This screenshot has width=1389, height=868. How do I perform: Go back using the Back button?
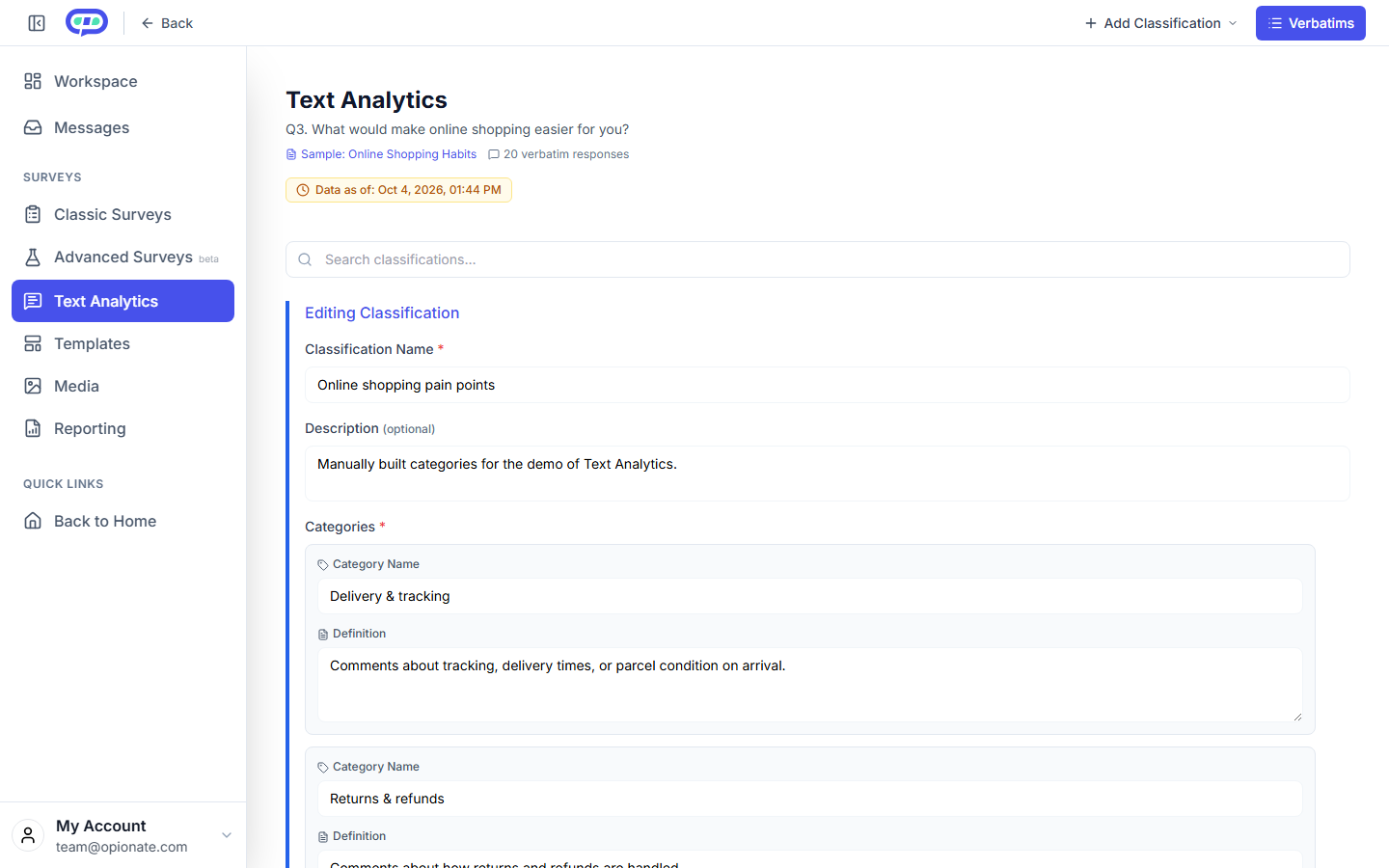click(x=167, y=23)
